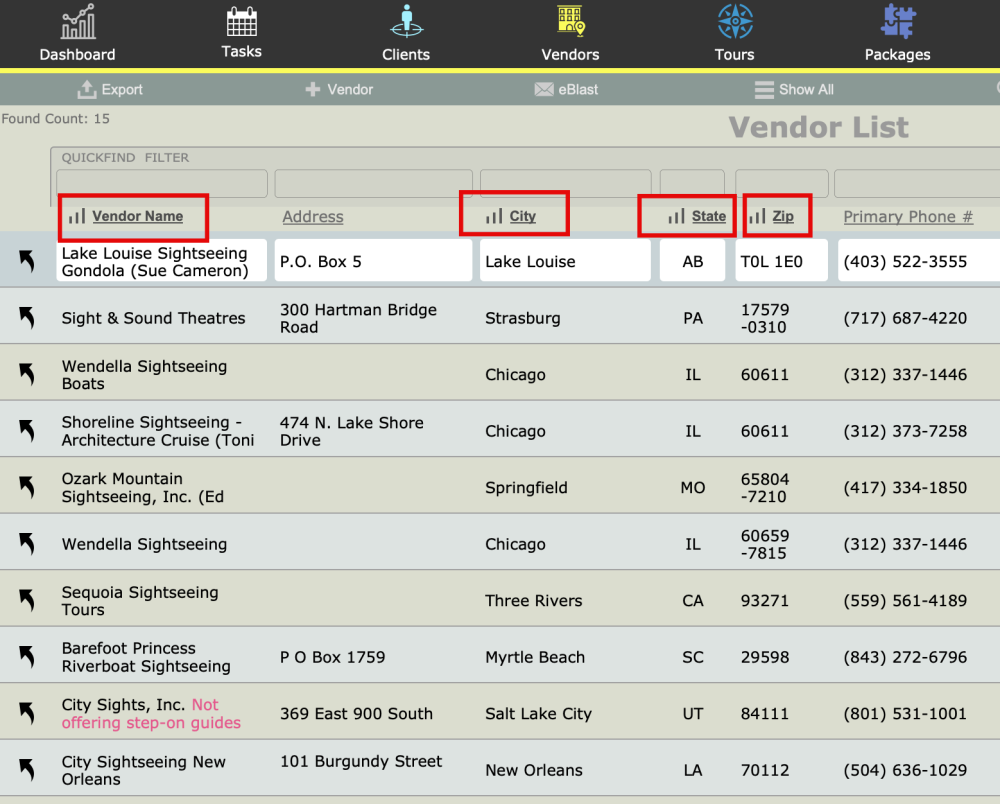Sort by Primary Phone # header
This screenshot has height=804, width=1000.
click(x=908, y=217)
